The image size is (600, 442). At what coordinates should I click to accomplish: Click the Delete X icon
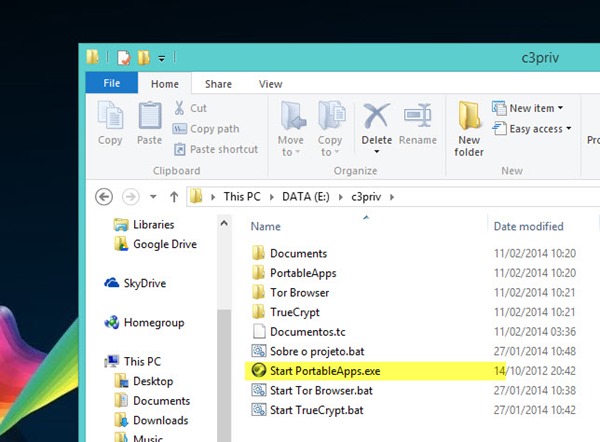tap(377, 116)
